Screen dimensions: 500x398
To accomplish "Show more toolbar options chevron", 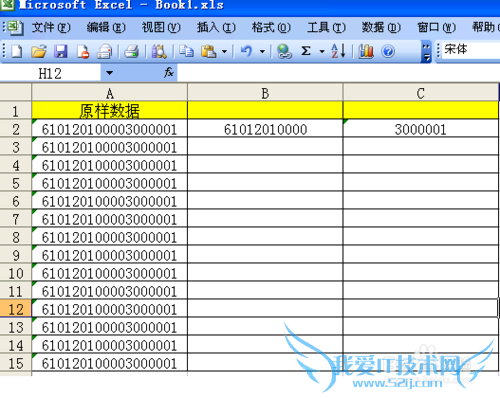I will (426, 52).
